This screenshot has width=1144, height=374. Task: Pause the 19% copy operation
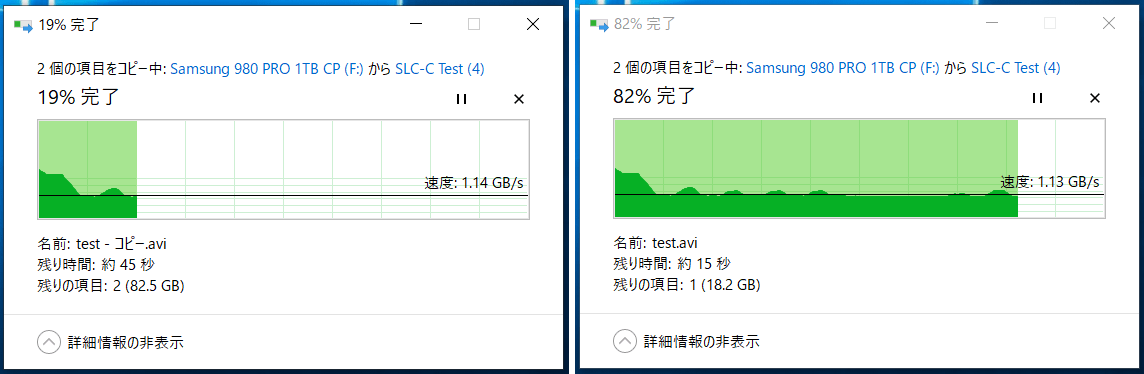461,99
